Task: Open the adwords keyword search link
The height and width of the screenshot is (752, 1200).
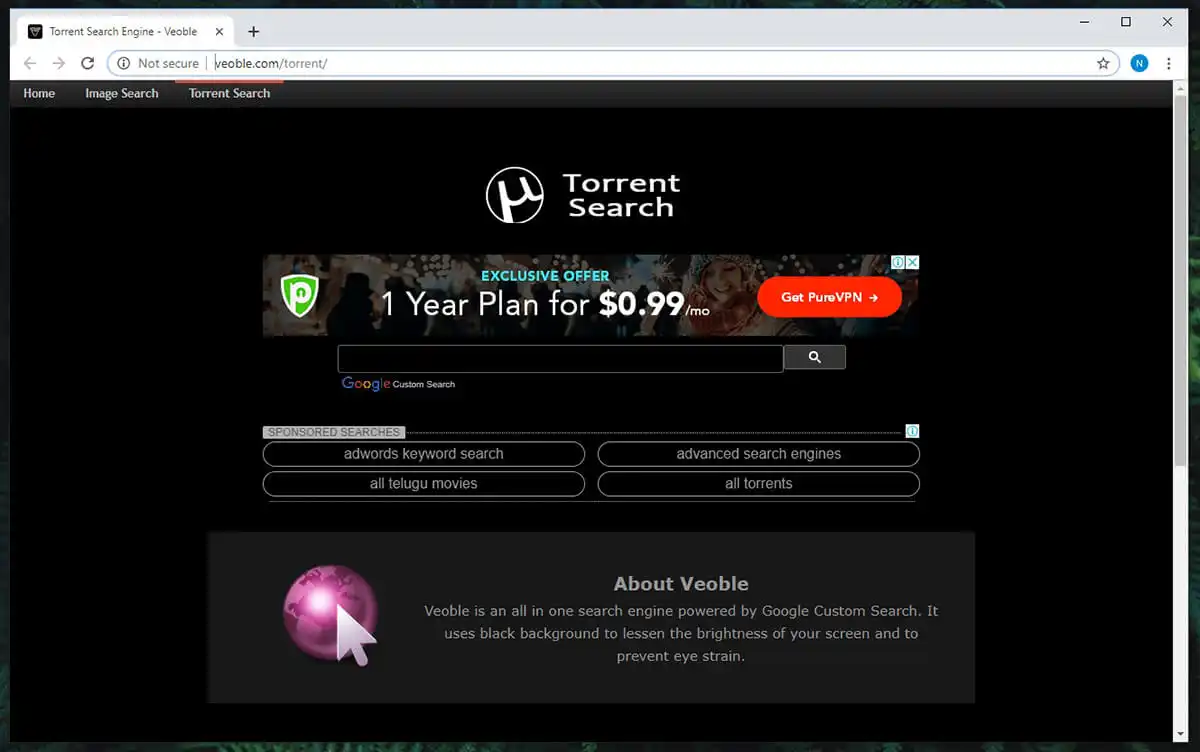Action: (423, 454)
